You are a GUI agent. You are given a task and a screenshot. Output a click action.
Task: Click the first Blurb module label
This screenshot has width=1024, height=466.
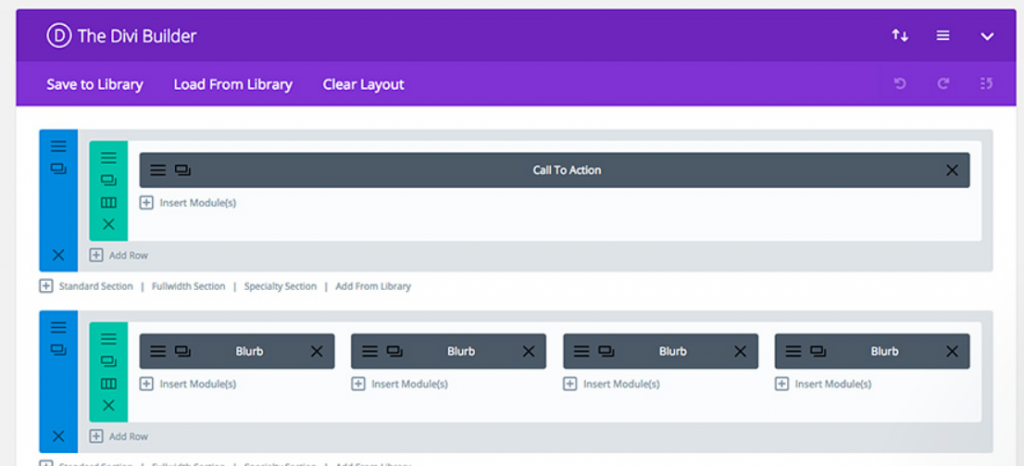tap(249, 352)
